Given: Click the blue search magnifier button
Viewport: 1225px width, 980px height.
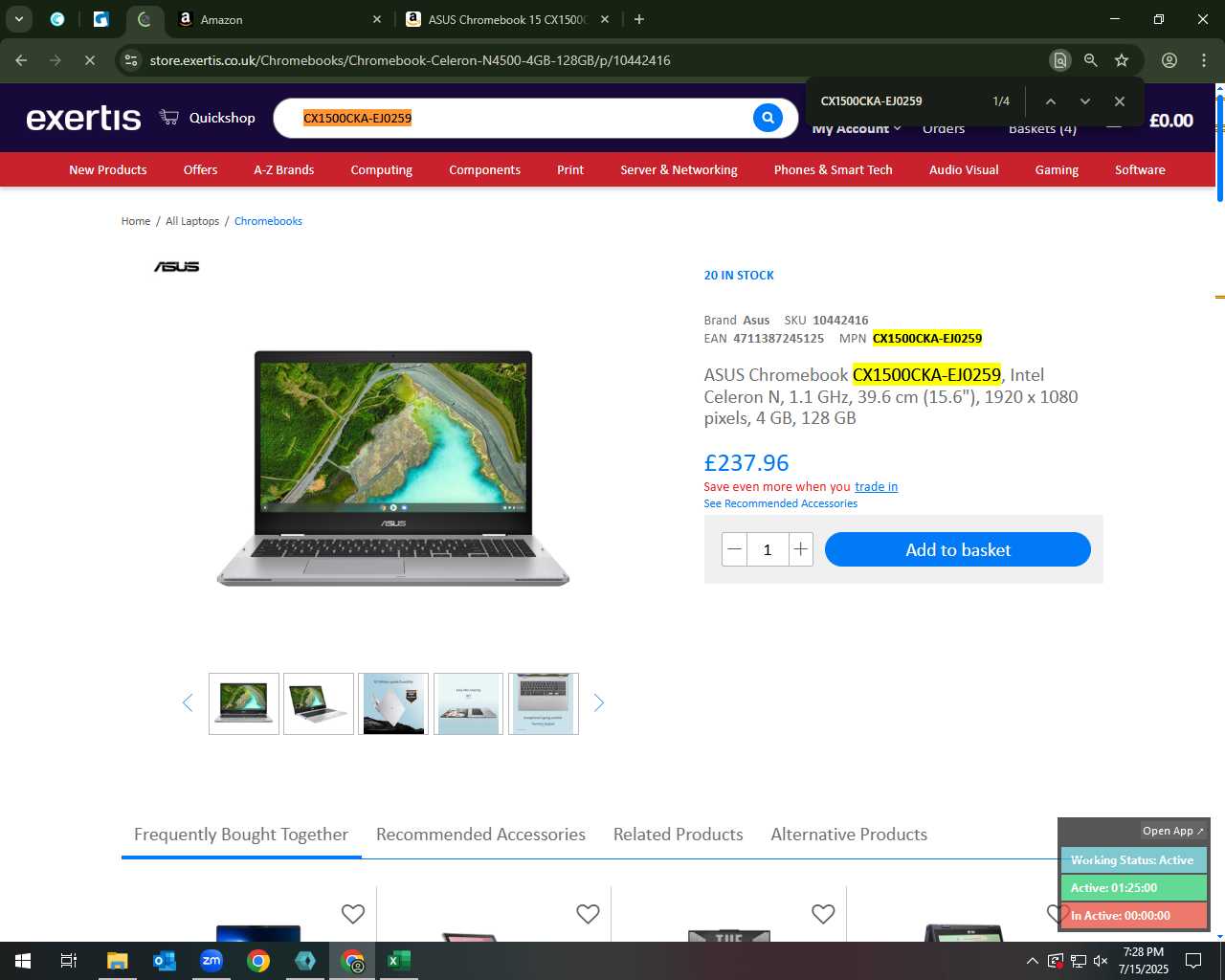Looking at the screenshot, I should click(x=768, y=118).
